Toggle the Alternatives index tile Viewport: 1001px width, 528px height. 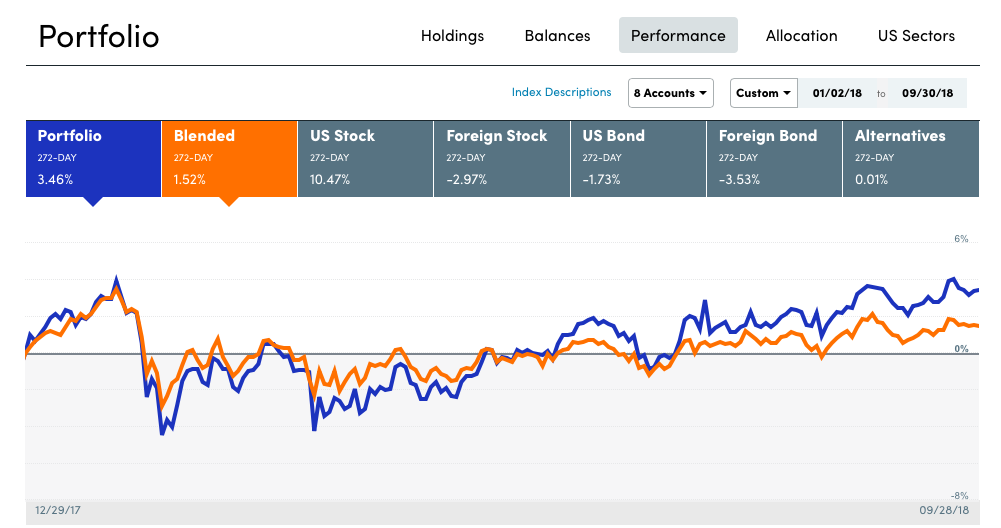(x=910, y=158)
